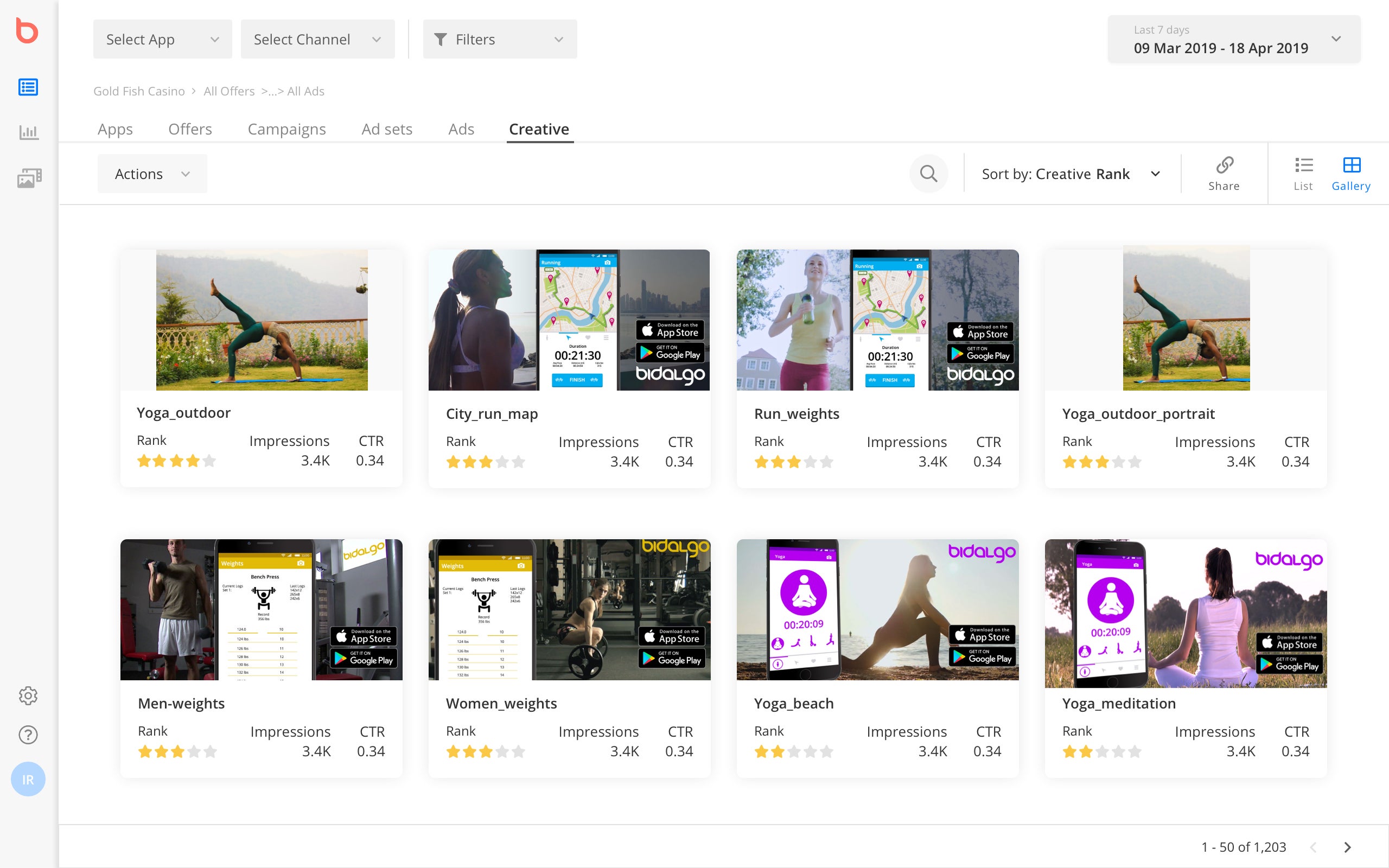Switch to the Campaigns tab
This screenshot has height=868, width=1389.
[x=286, y=129]
